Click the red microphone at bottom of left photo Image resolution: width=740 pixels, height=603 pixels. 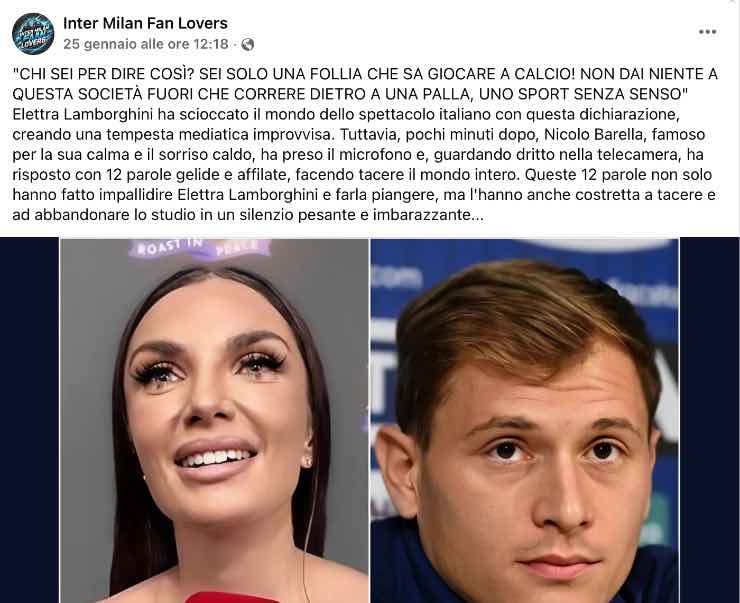[230, 597]
